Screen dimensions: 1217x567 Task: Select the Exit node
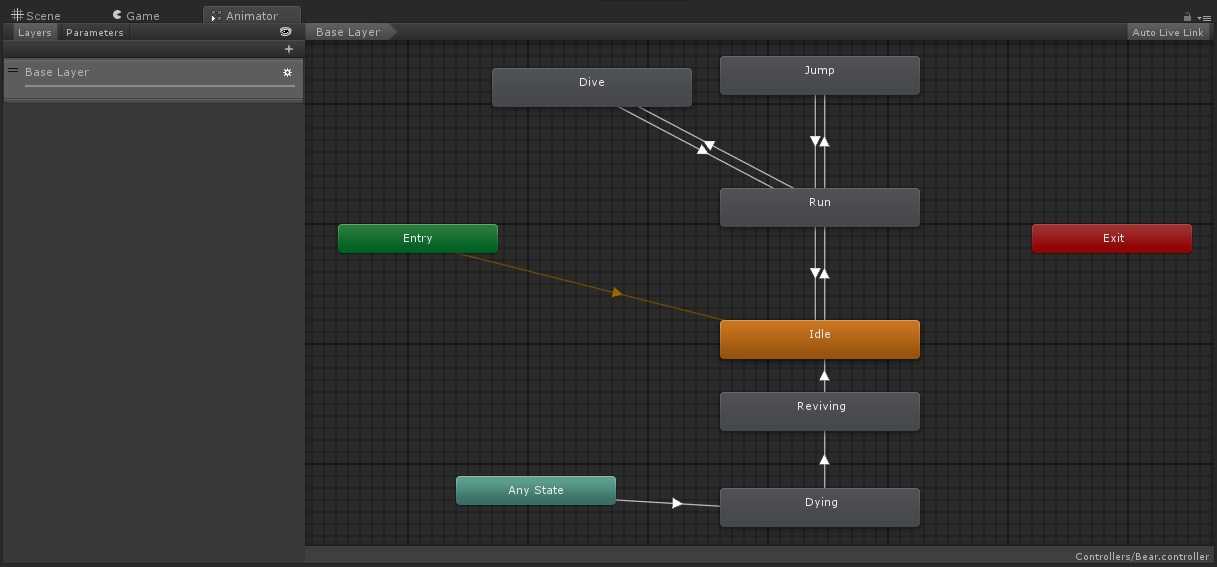pyautogui.click(x=1112, y=238)
